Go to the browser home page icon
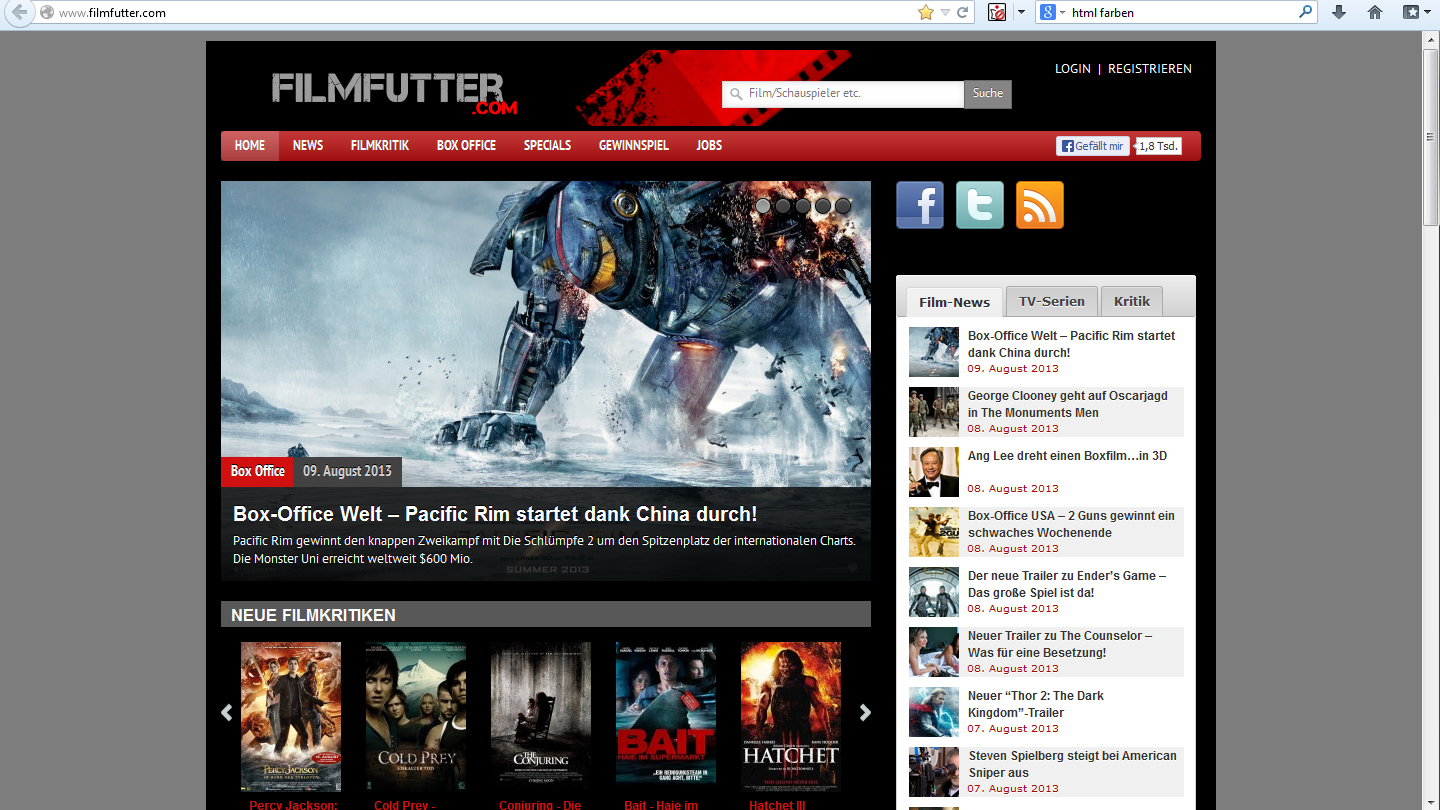This screenshot has width=1440, height=810. click(x=1375, y=13)
